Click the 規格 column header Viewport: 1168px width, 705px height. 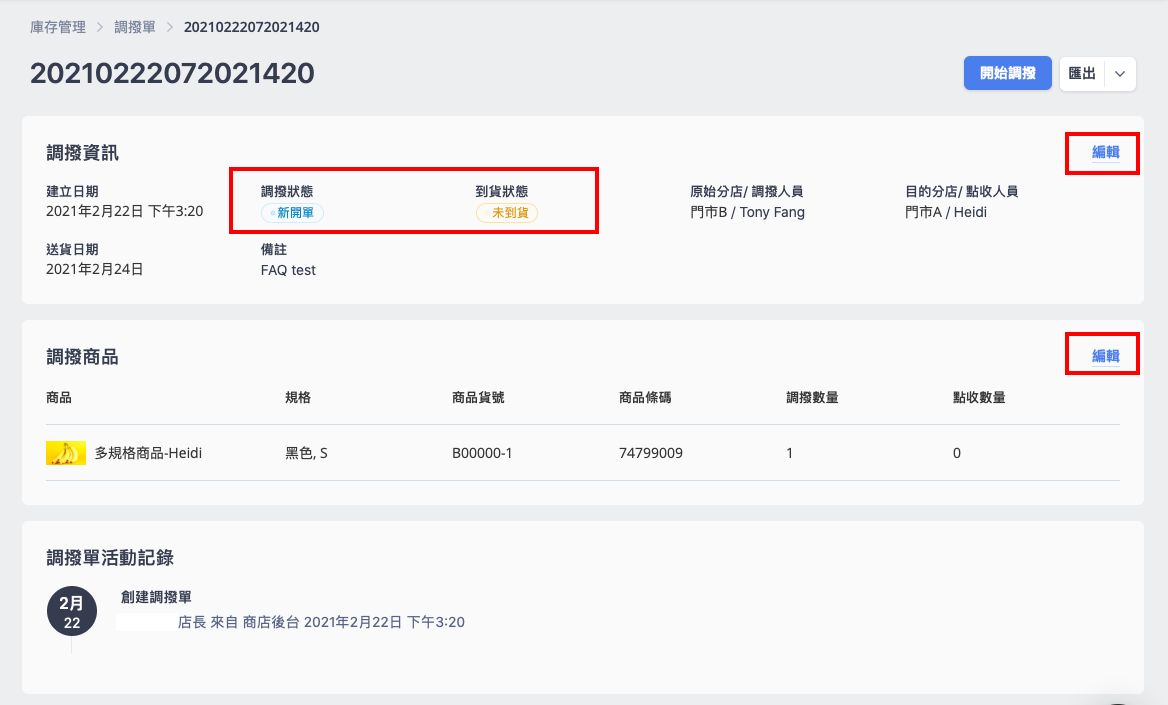298,397
